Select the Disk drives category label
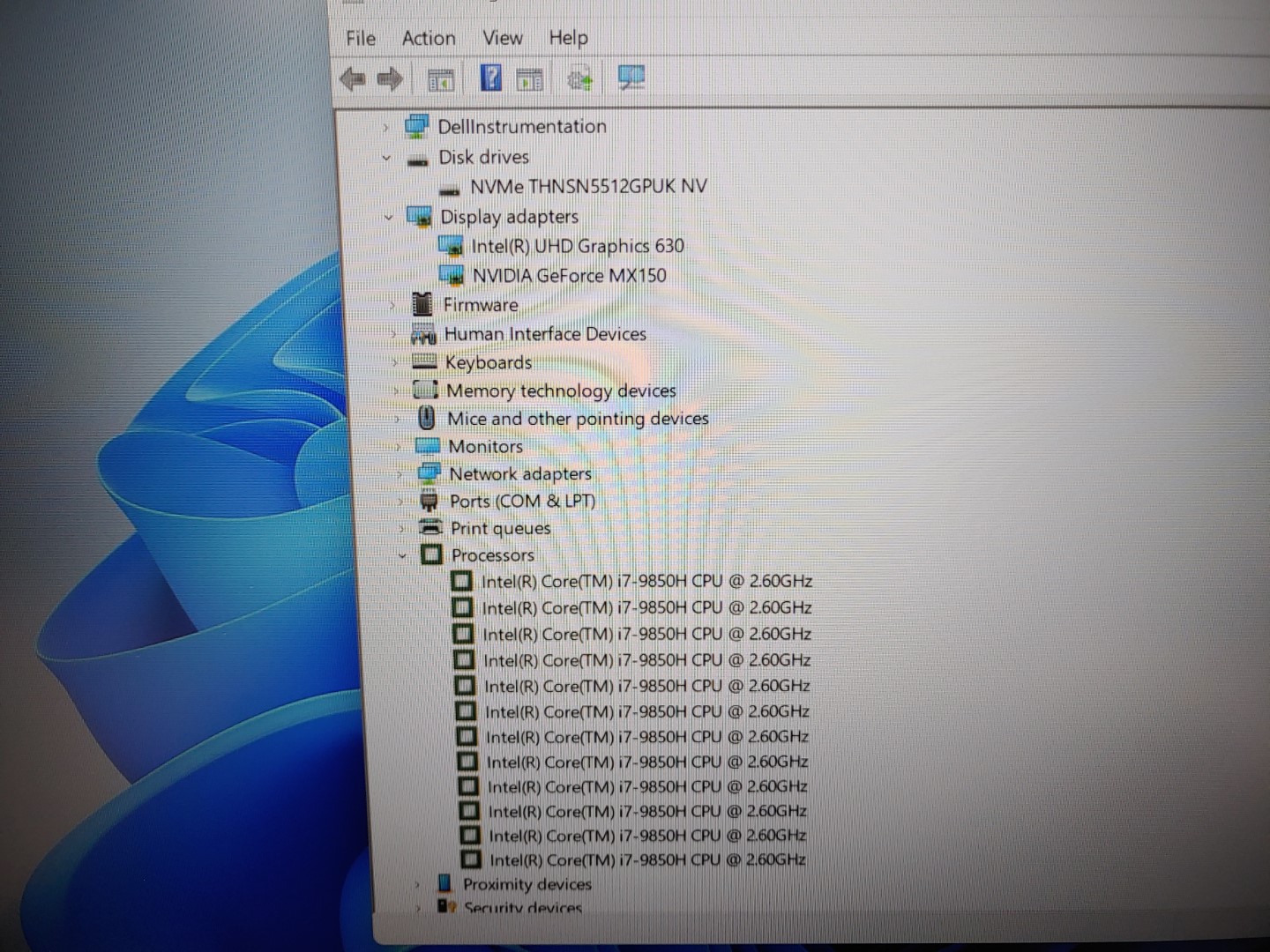 coord(484,157)
